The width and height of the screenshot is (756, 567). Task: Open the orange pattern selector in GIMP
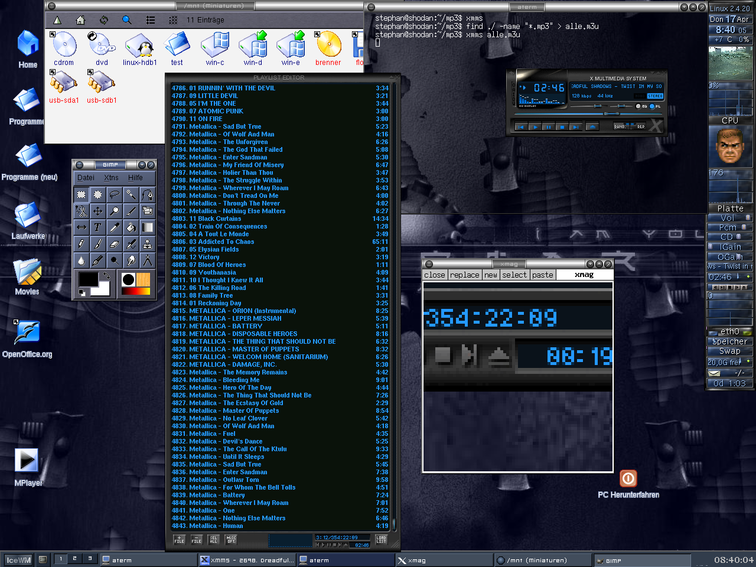143,280
